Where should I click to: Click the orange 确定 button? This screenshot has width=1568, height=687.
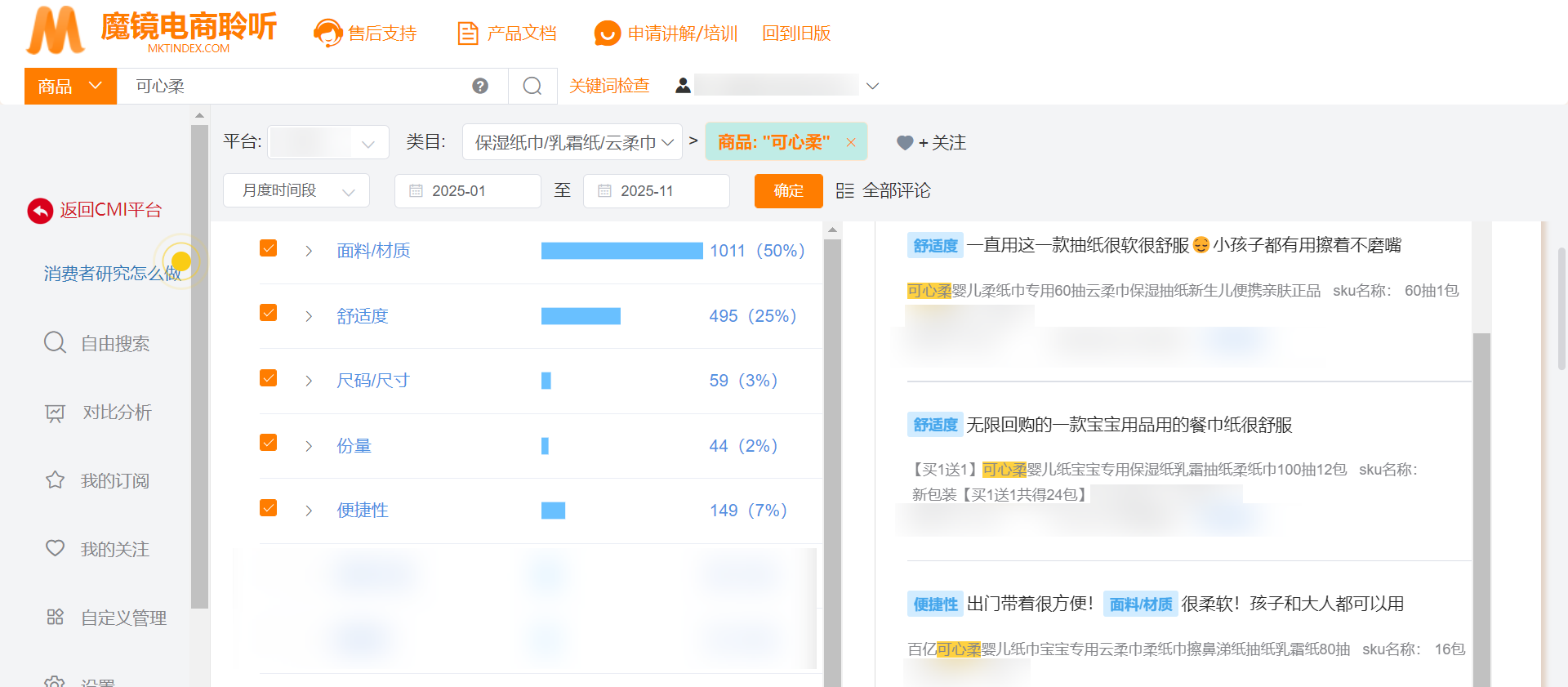[788, 191]
